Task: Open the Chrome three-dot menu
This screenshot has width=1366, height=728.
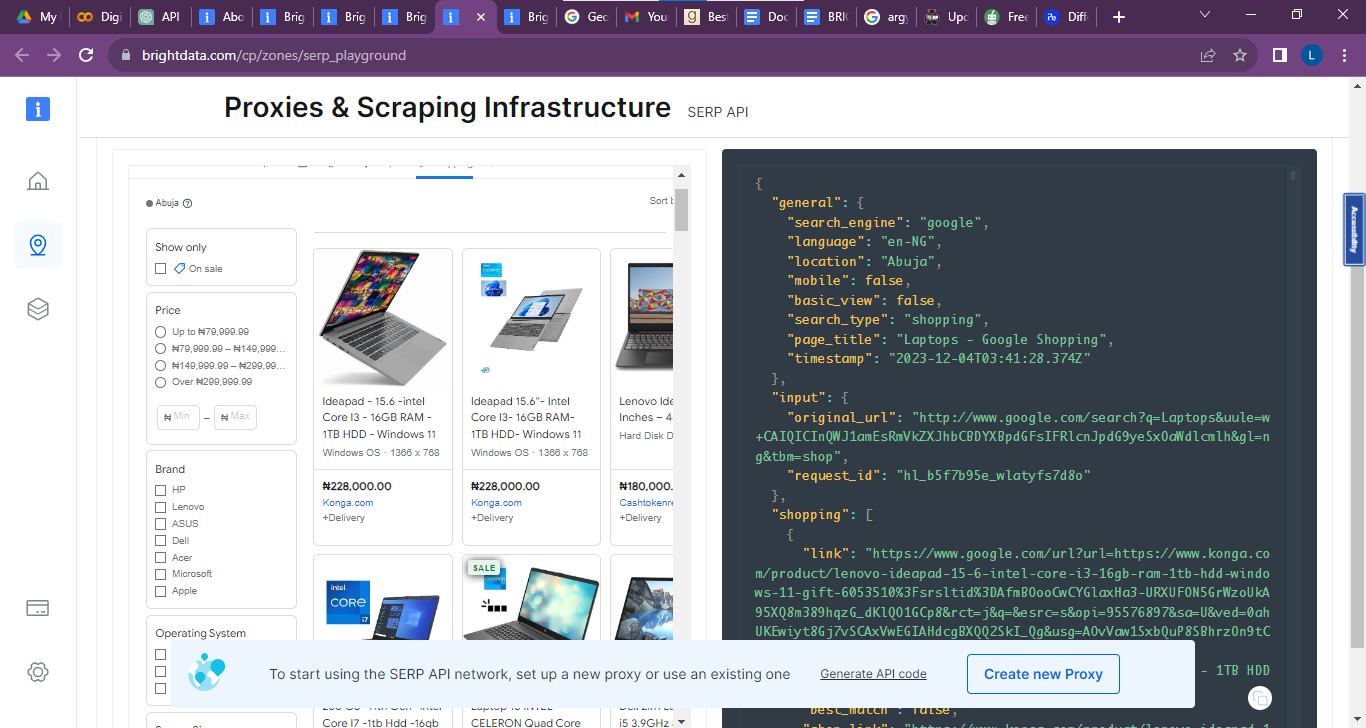Action: coord(1343,55)
